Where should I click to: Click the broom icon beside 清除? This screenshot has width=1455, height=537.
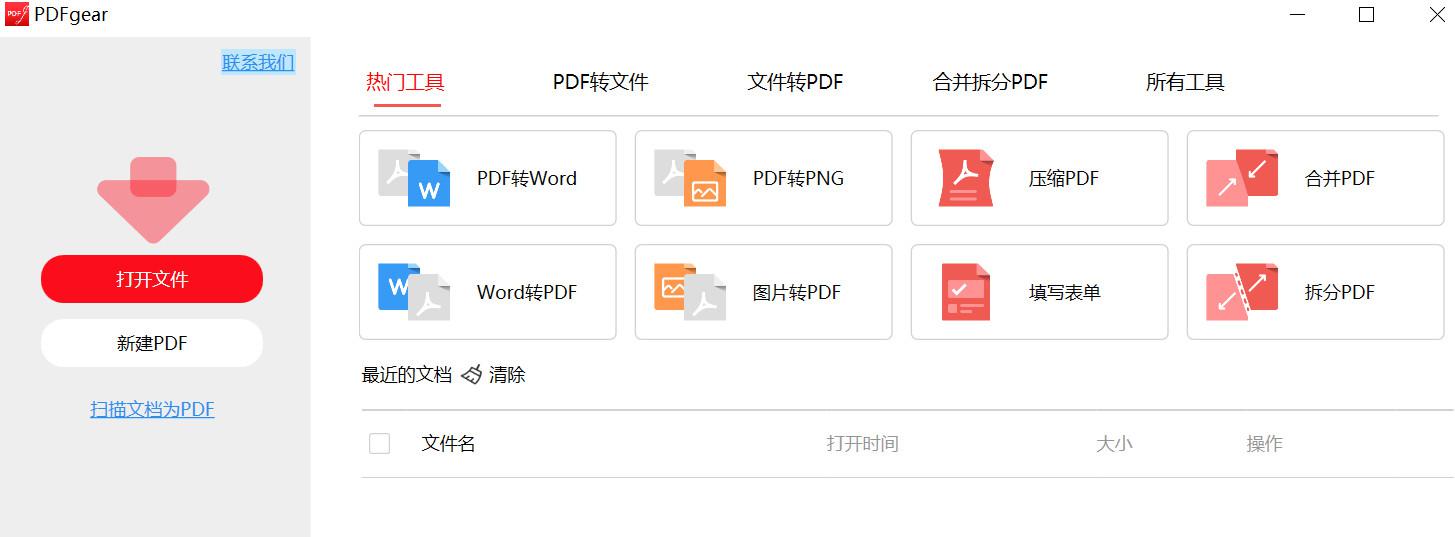(x=471, y=375)
